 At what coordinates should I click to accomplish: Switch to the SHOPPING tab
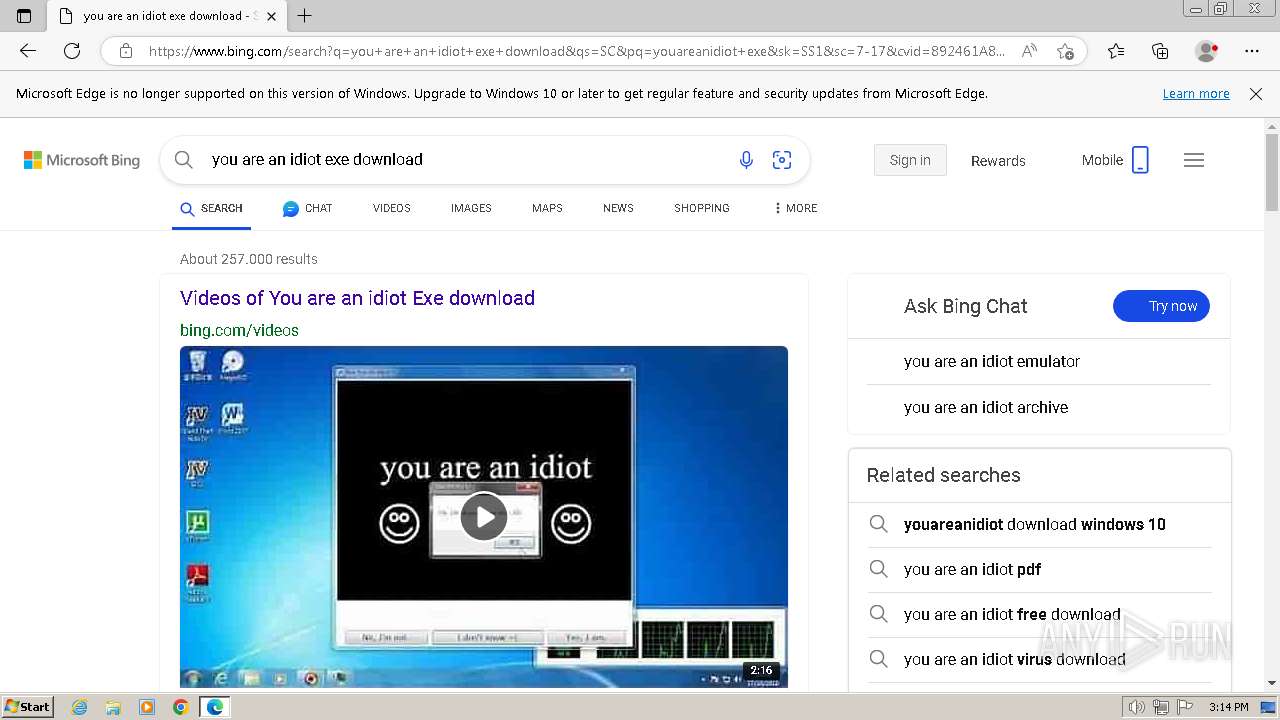pyautogui.click(x=702, y=208)
